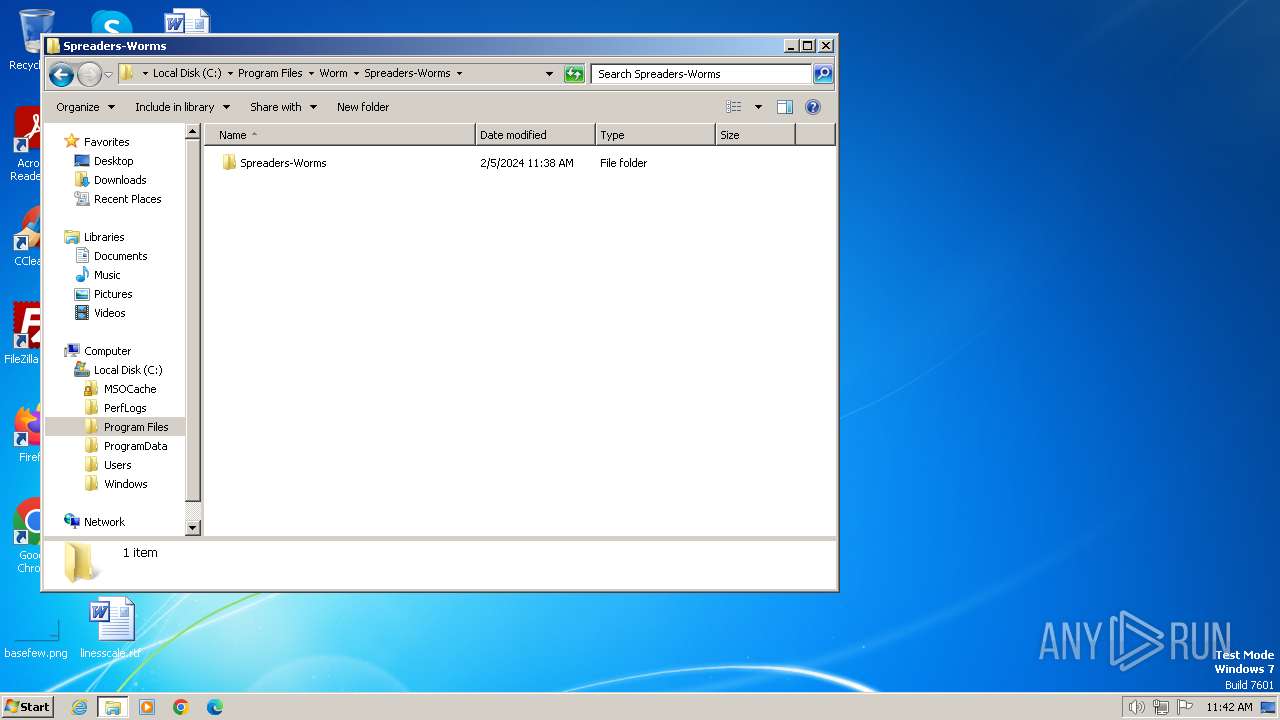The image size is (1280, 720).
Task: Open Include in library menu
Action: [x=182, y=107]
